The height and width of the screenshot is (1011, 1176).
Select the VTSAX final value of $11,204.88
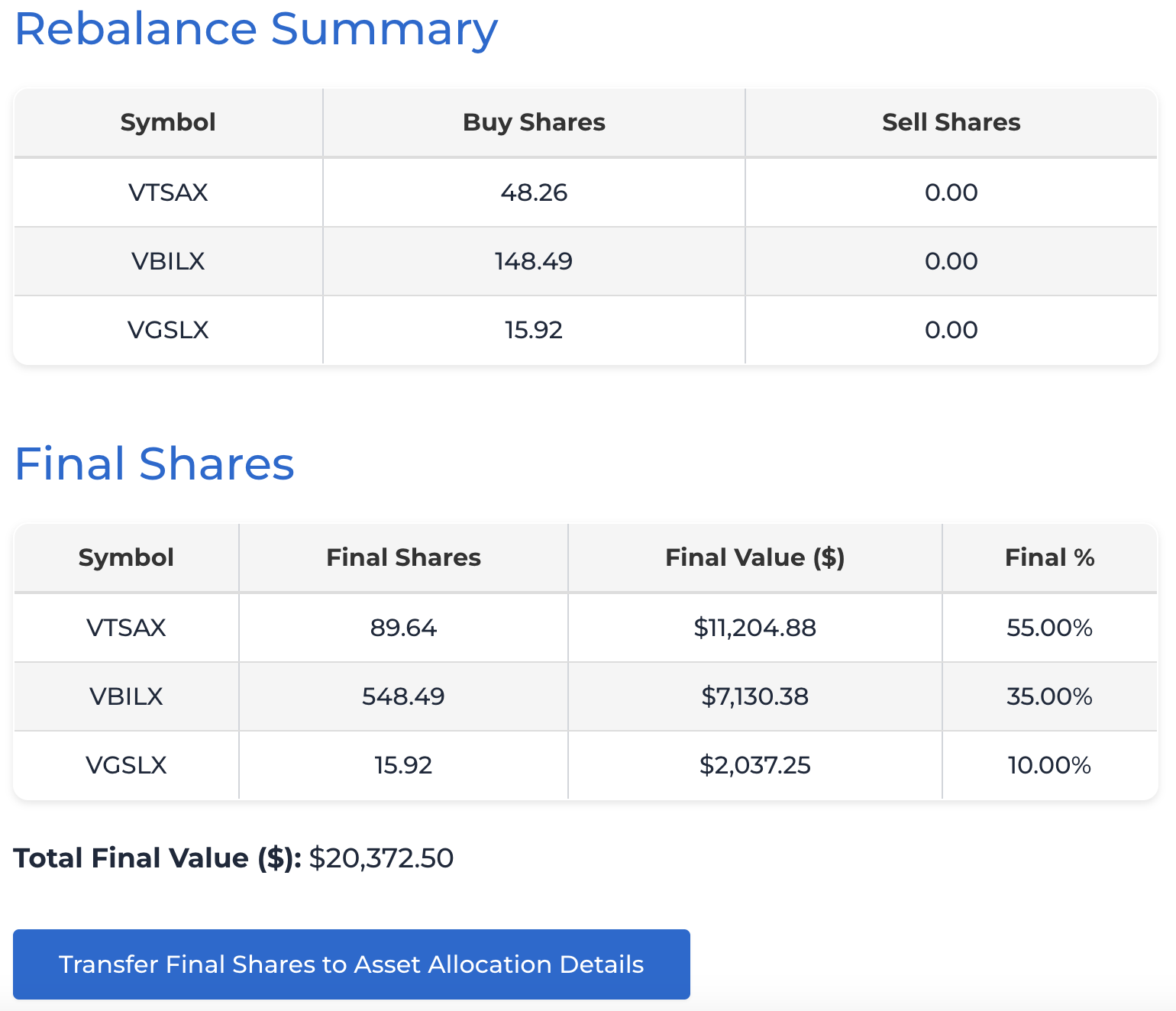click(754, 628)
